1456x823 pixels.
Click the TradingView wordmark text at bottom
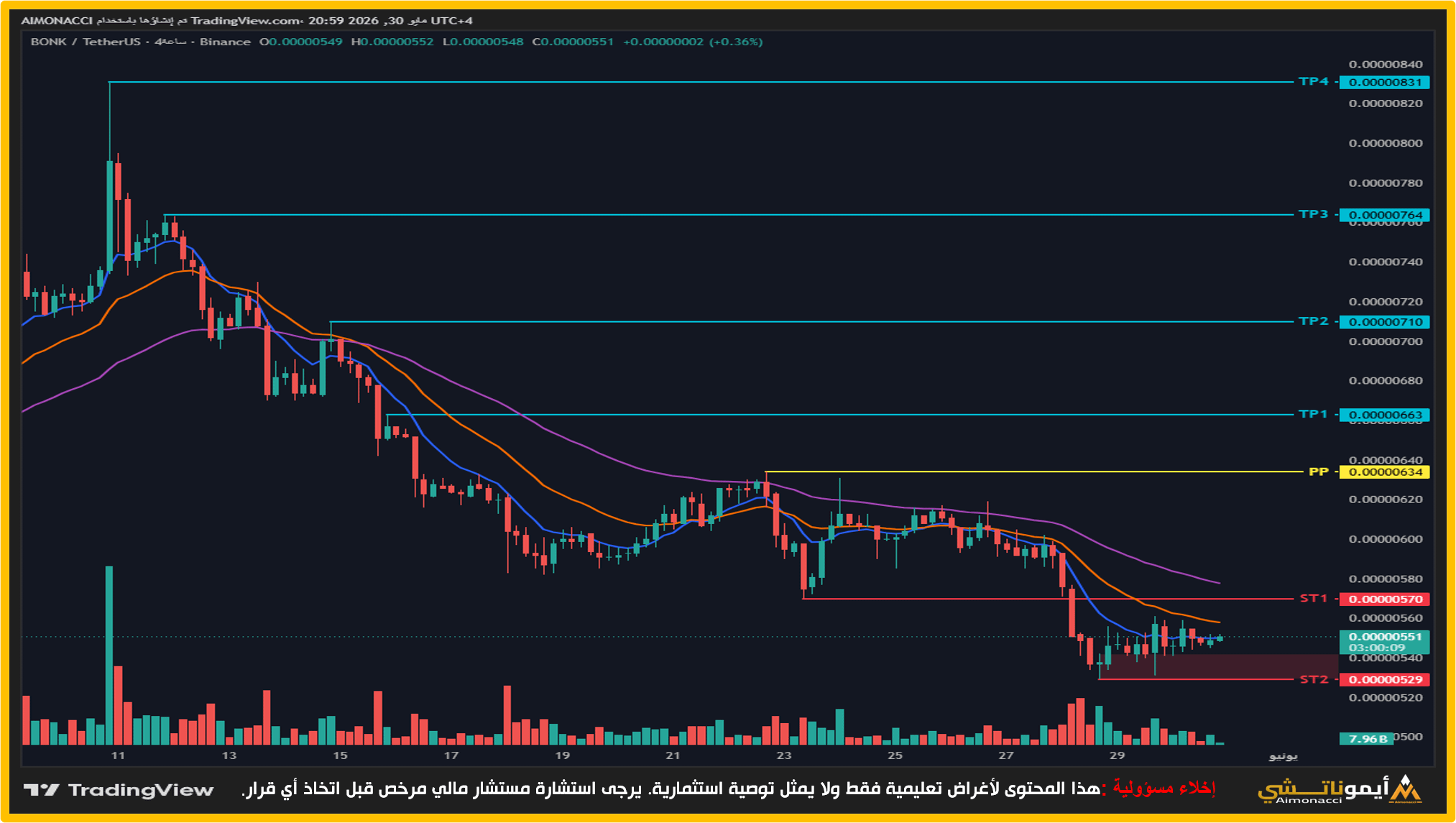(x=141, y=790)
